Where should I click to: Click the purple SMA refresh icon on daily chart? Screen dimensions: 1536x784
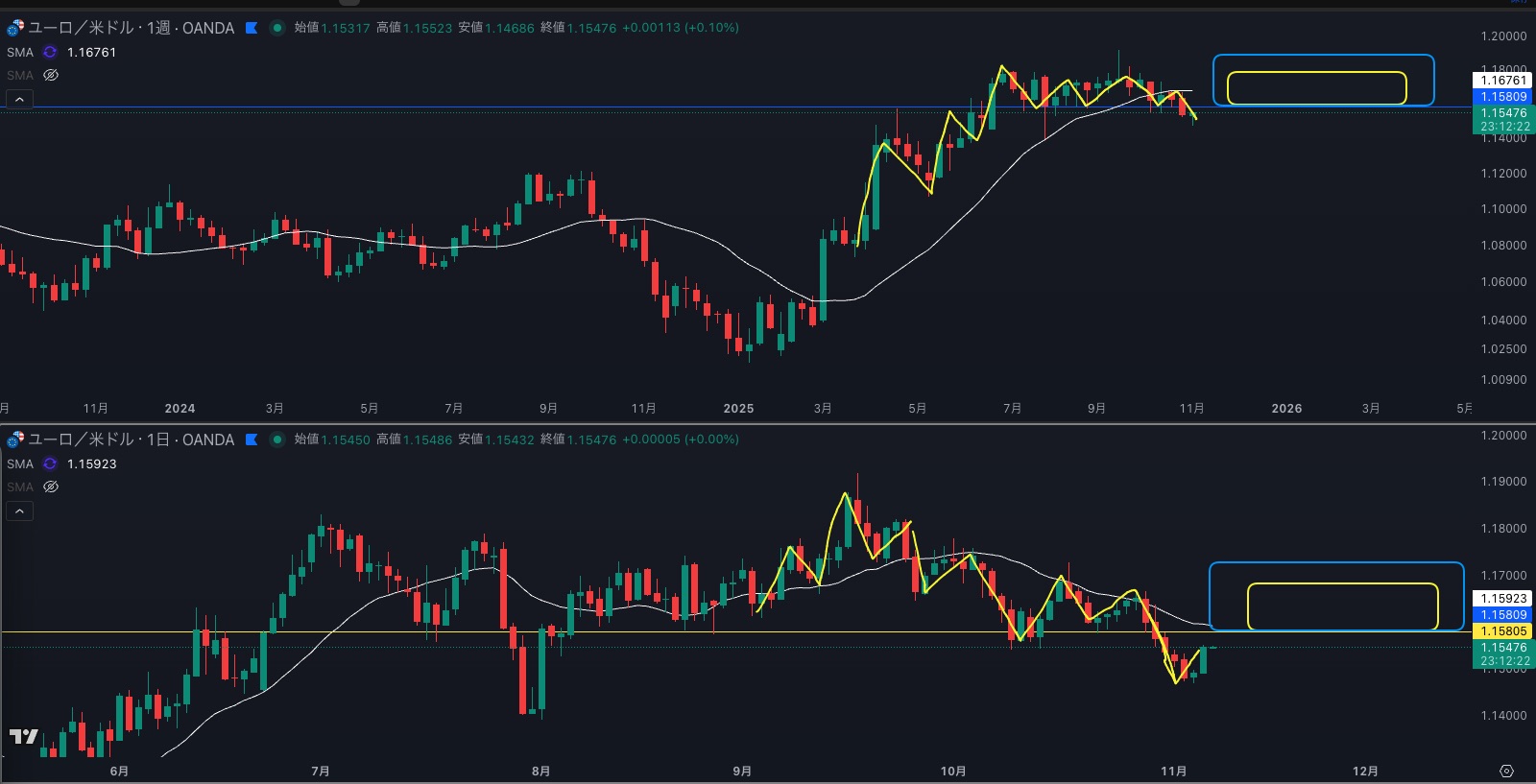[50, 463]
